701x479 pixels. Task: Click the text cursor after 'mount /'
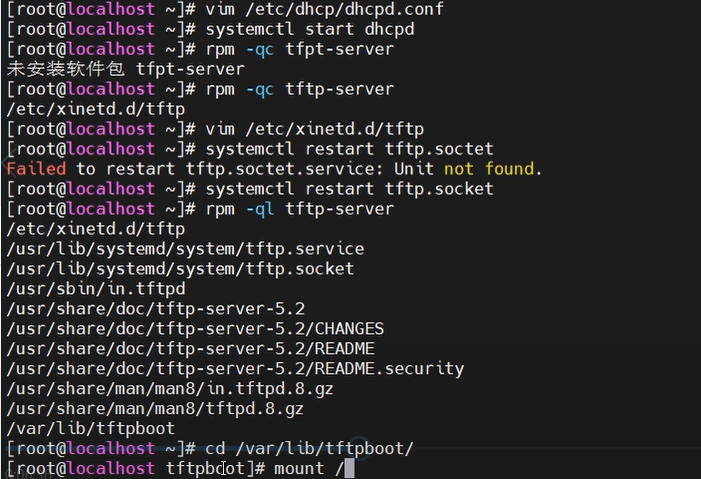349,468
